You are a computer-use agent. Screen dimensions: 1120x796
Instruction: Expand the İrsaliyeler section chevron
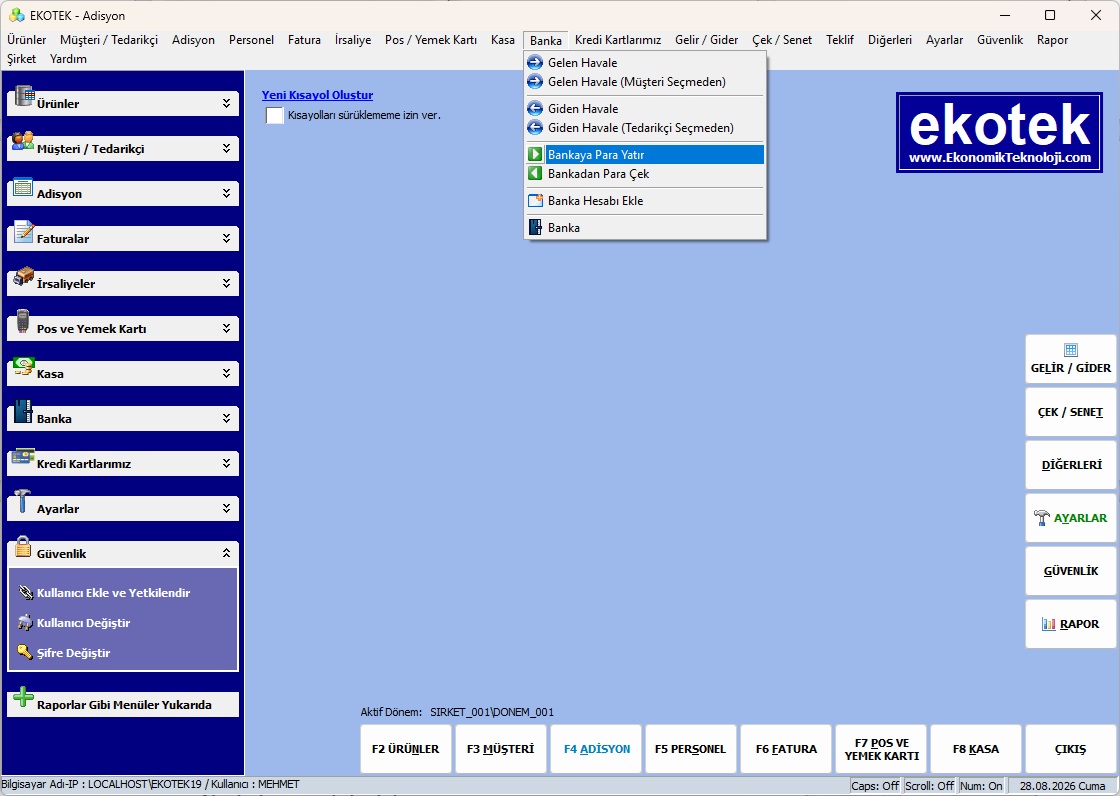[x=226, y=283]
